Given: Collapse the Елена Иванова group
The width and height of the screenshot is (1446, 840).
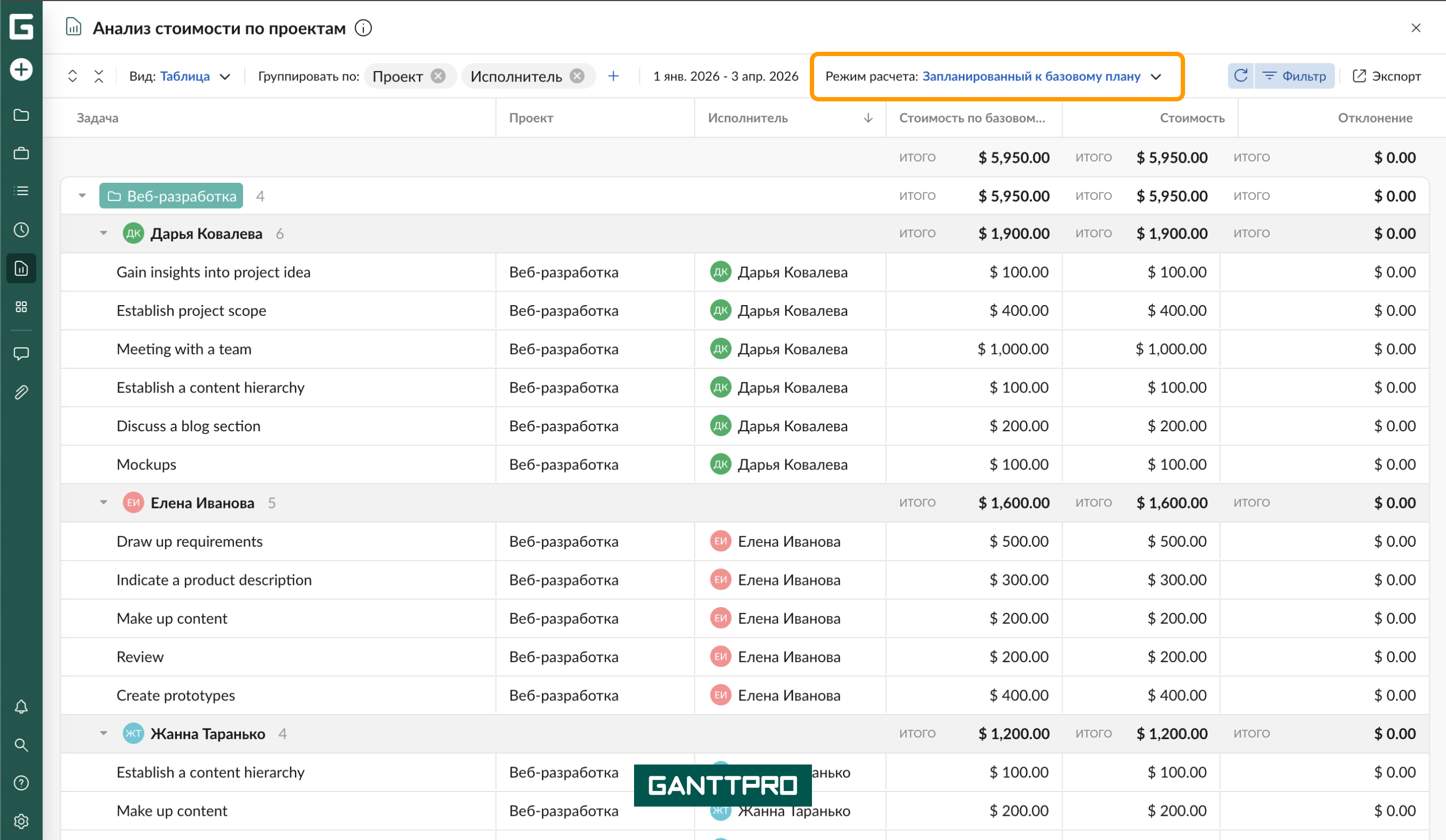Looking at the screenshot, I should click(x=104, y=502).
